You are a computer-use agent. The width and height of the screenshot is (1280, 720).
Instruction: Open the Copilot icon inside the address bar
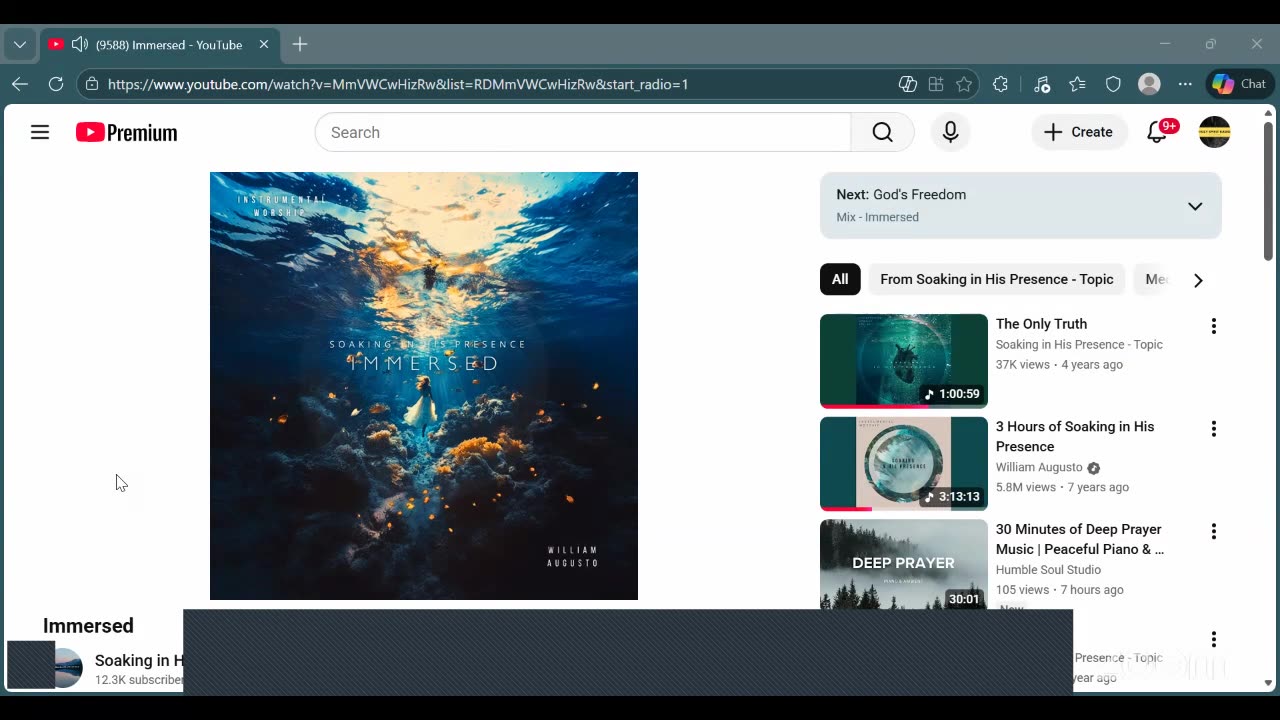[x=908, y=84]
